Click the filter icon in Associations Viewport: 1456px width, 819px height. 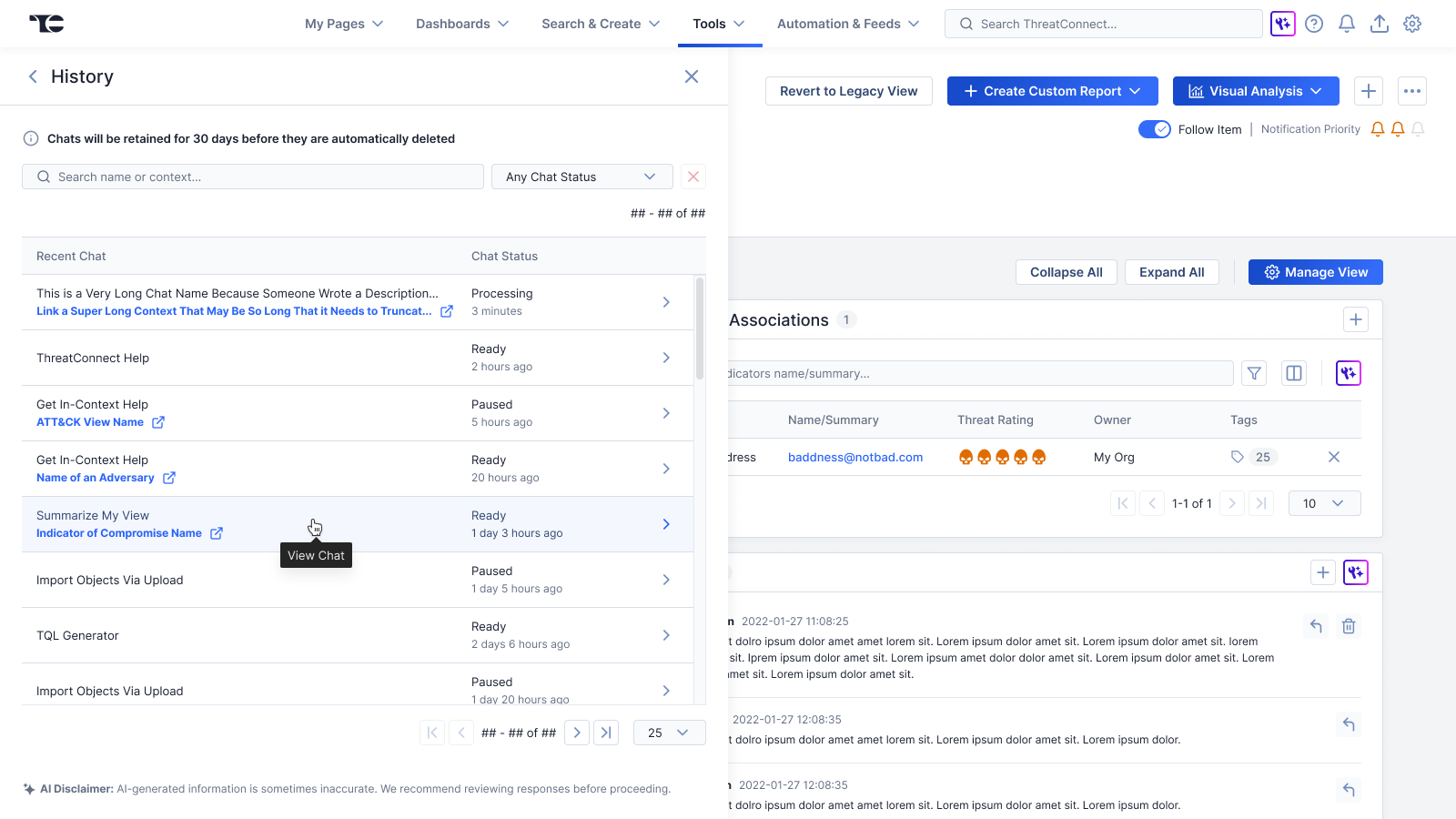tap(1254, 373)
